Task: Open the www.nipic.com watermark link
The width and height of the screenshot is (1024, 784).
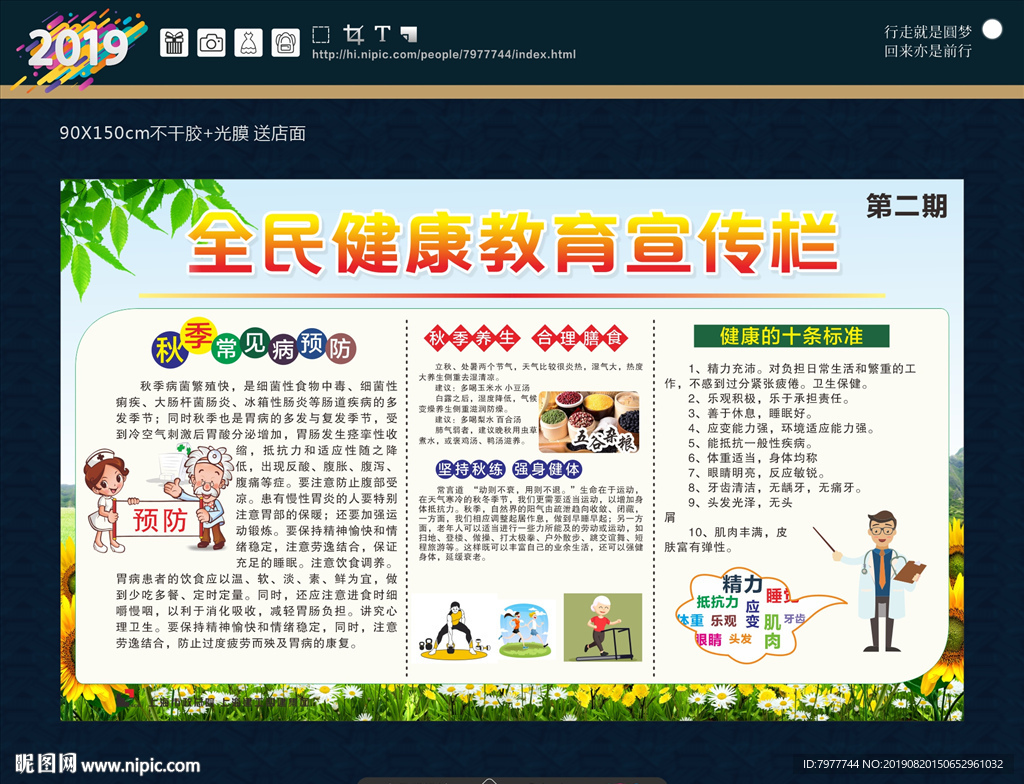Action: (140, 765)
